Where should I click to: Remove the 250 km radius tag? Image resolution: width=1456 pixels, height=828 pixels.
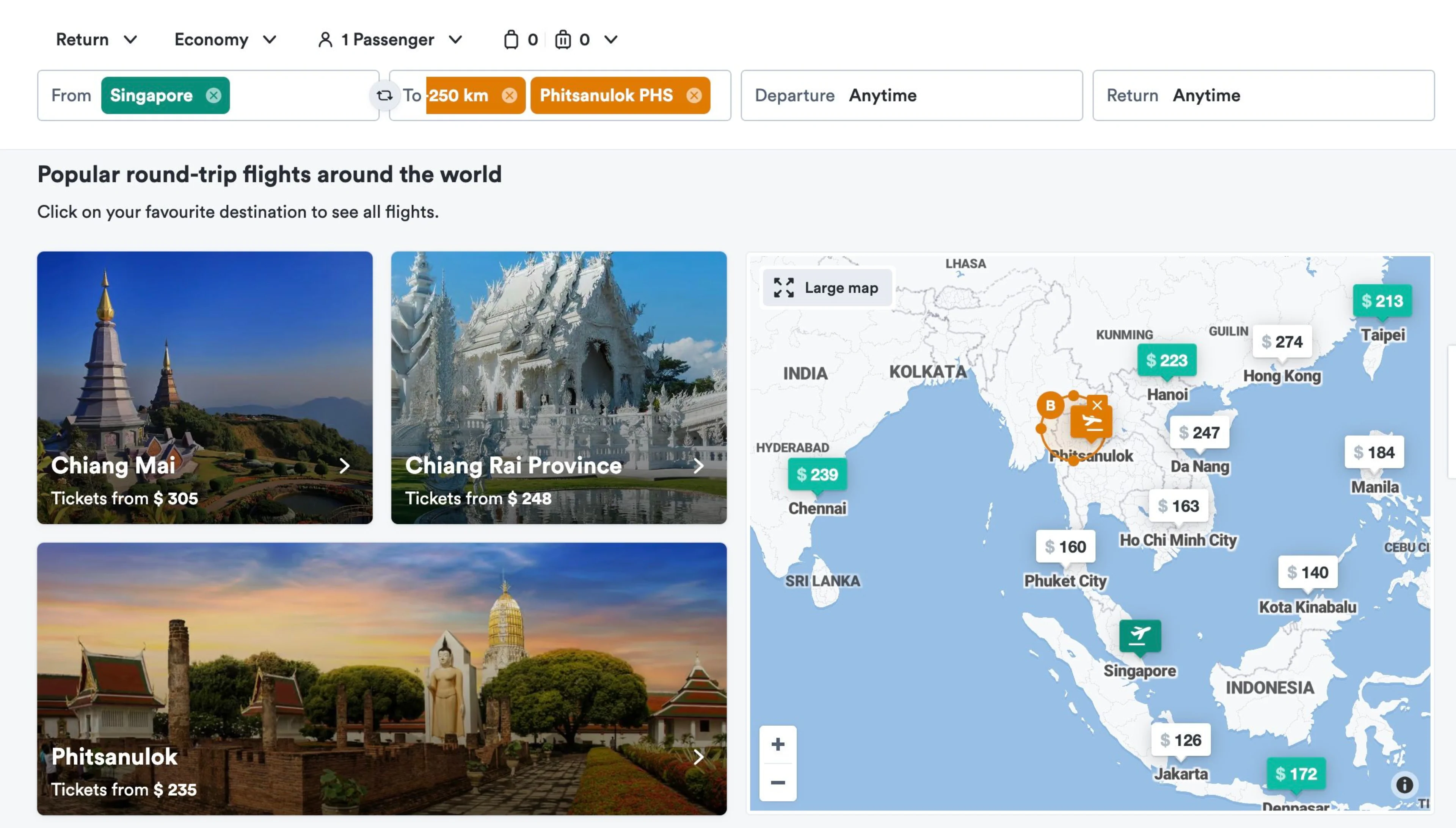pos(509,96)
